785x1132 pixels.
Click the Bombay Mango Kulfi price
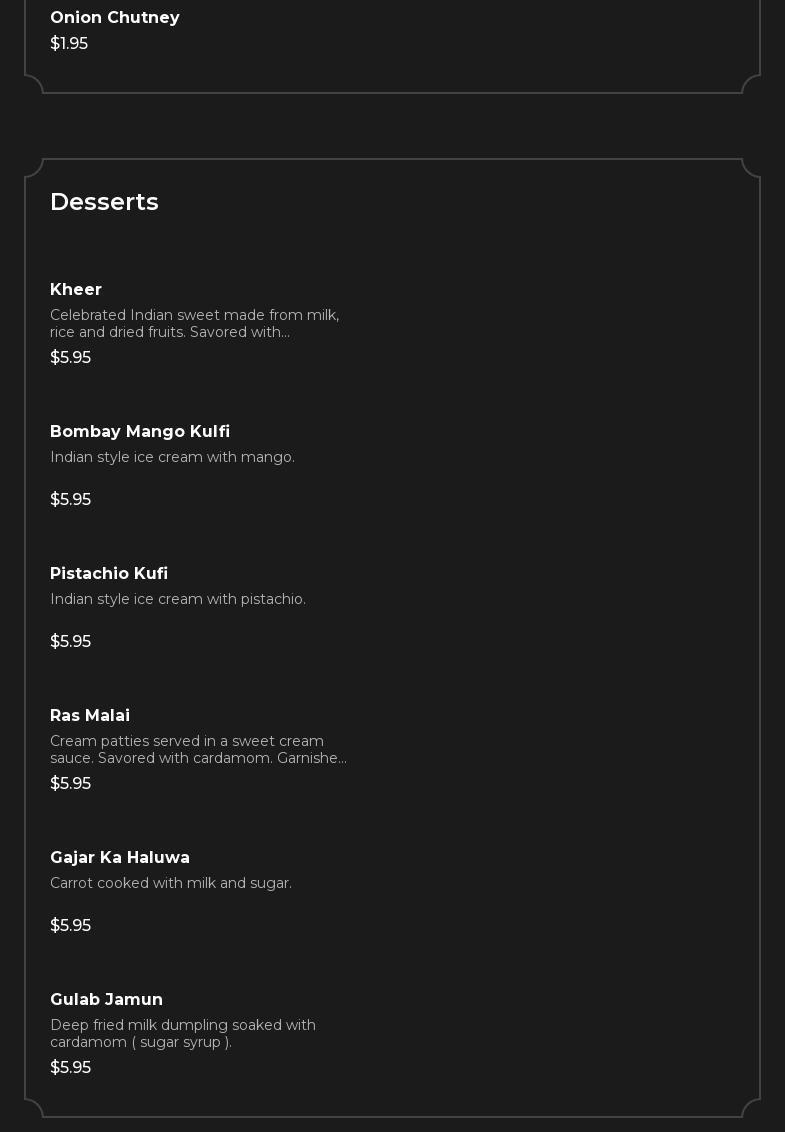(70, 500)
